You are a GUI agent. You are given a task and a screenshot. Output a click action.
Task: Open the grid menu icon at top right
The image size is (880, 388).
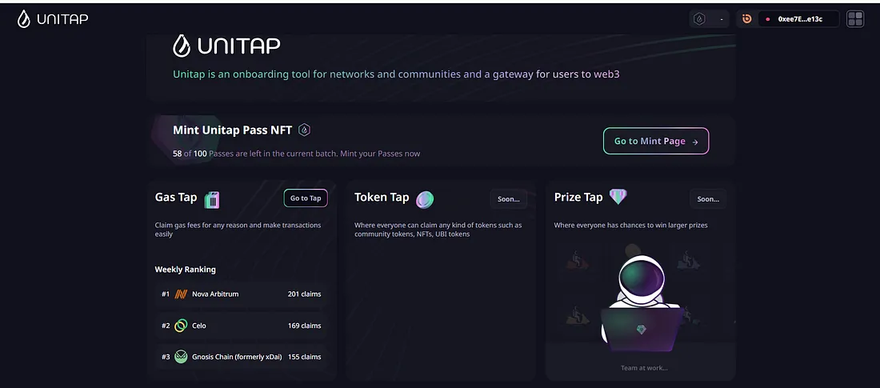[x=855, y=19]
